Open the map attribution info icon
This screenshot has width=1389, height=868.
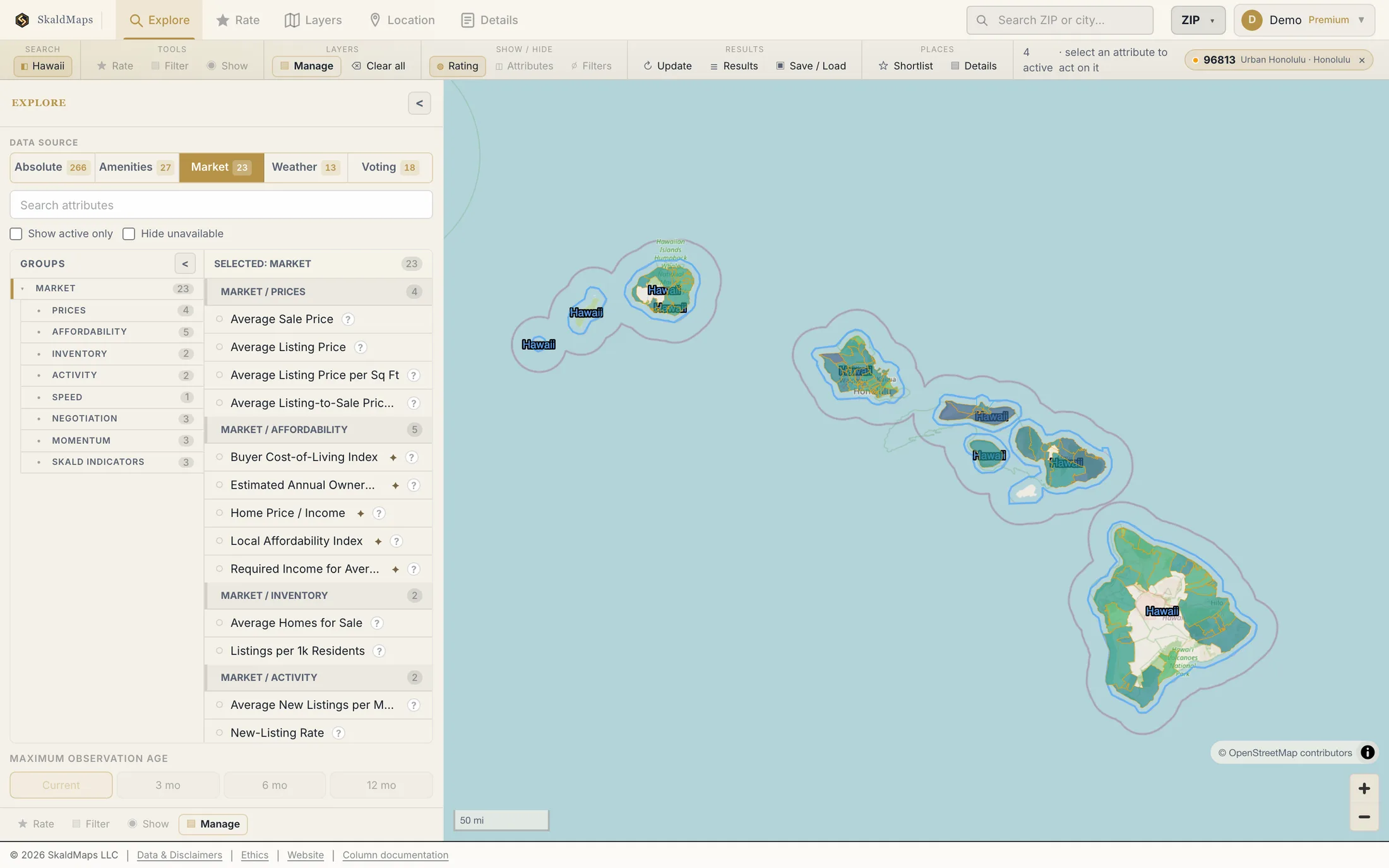click(1367, 752)
